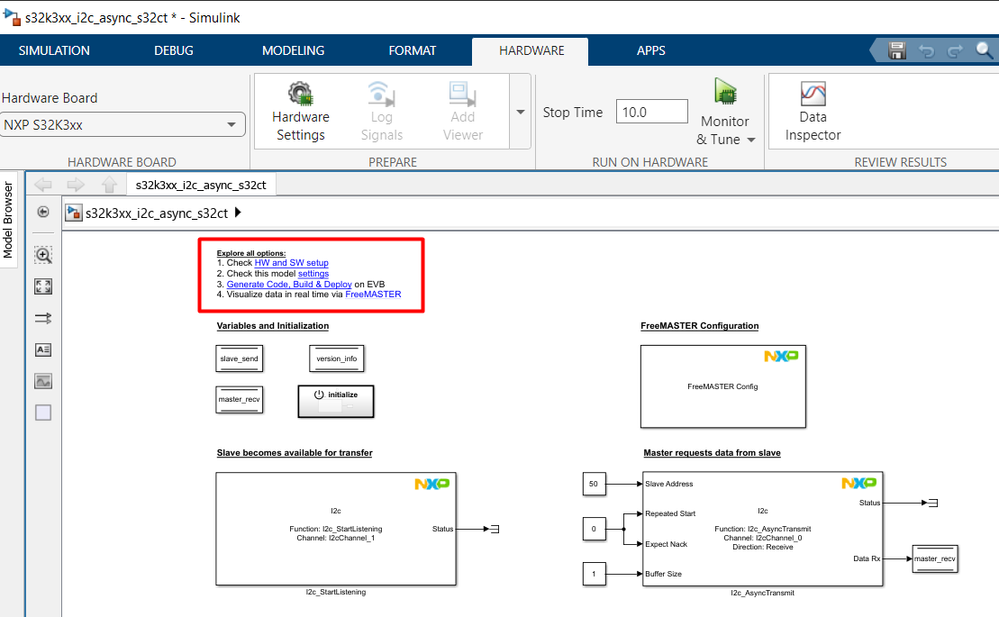
Task: Open the Model Browser side panel
Action: click(x=8, y=220)
